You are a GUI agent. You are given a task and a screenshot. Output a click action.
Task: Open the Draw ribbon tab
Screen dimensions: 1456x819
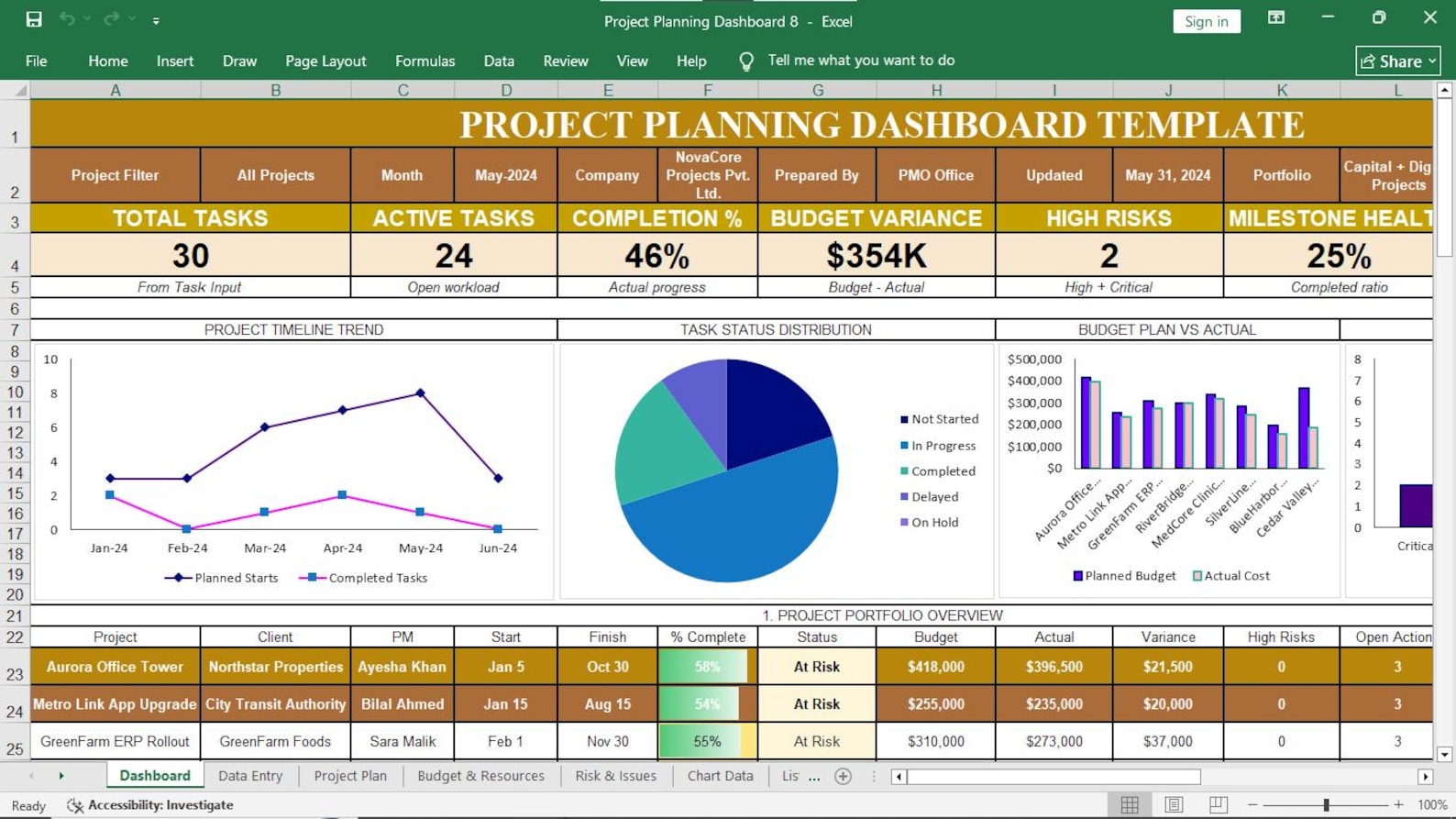(239, 61)
